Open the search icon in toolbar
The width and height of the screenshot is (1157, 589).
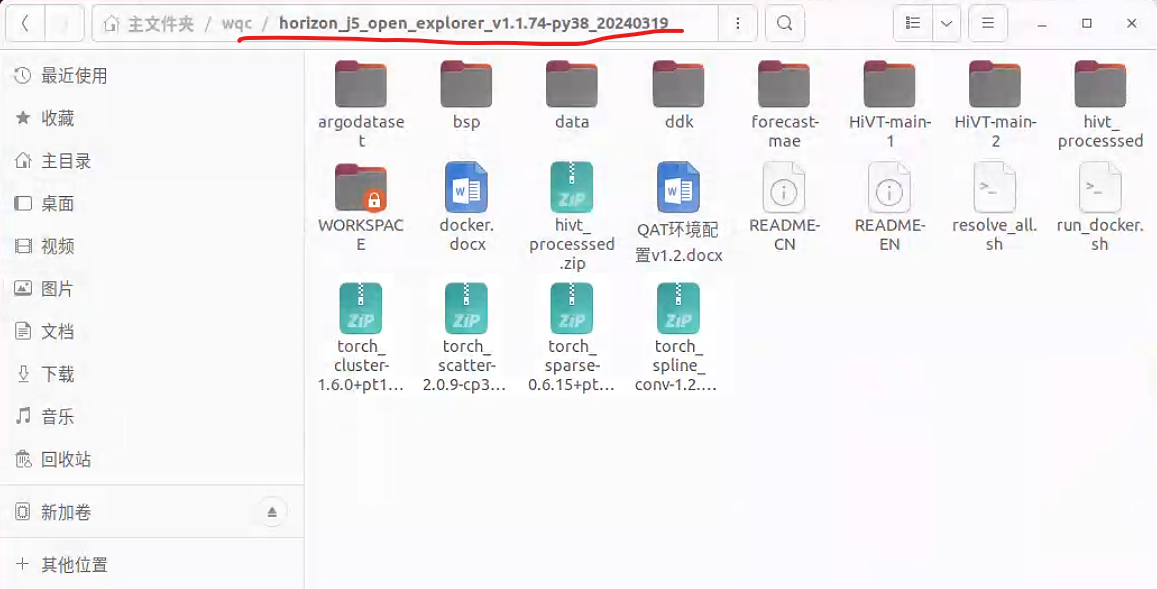[785, 24]
